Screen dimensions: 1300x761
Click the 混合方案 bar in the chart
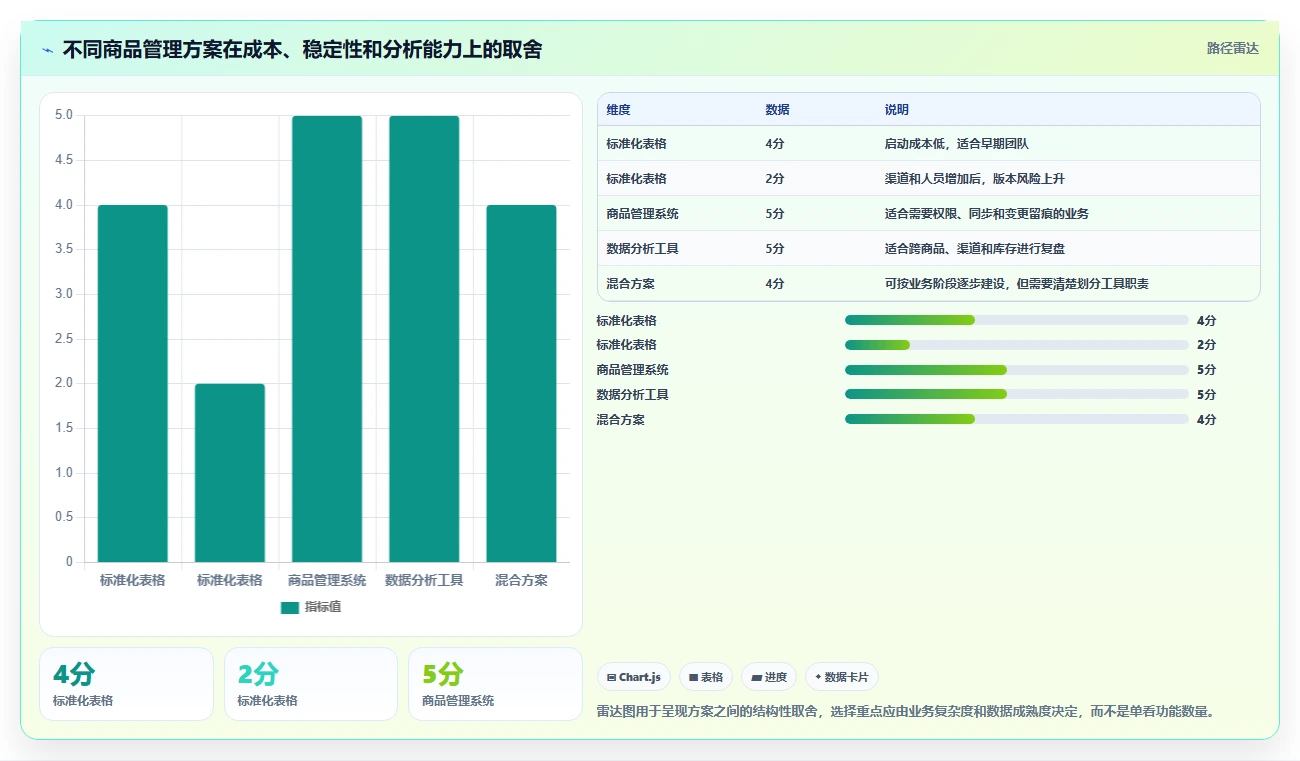tap(521, 383)
